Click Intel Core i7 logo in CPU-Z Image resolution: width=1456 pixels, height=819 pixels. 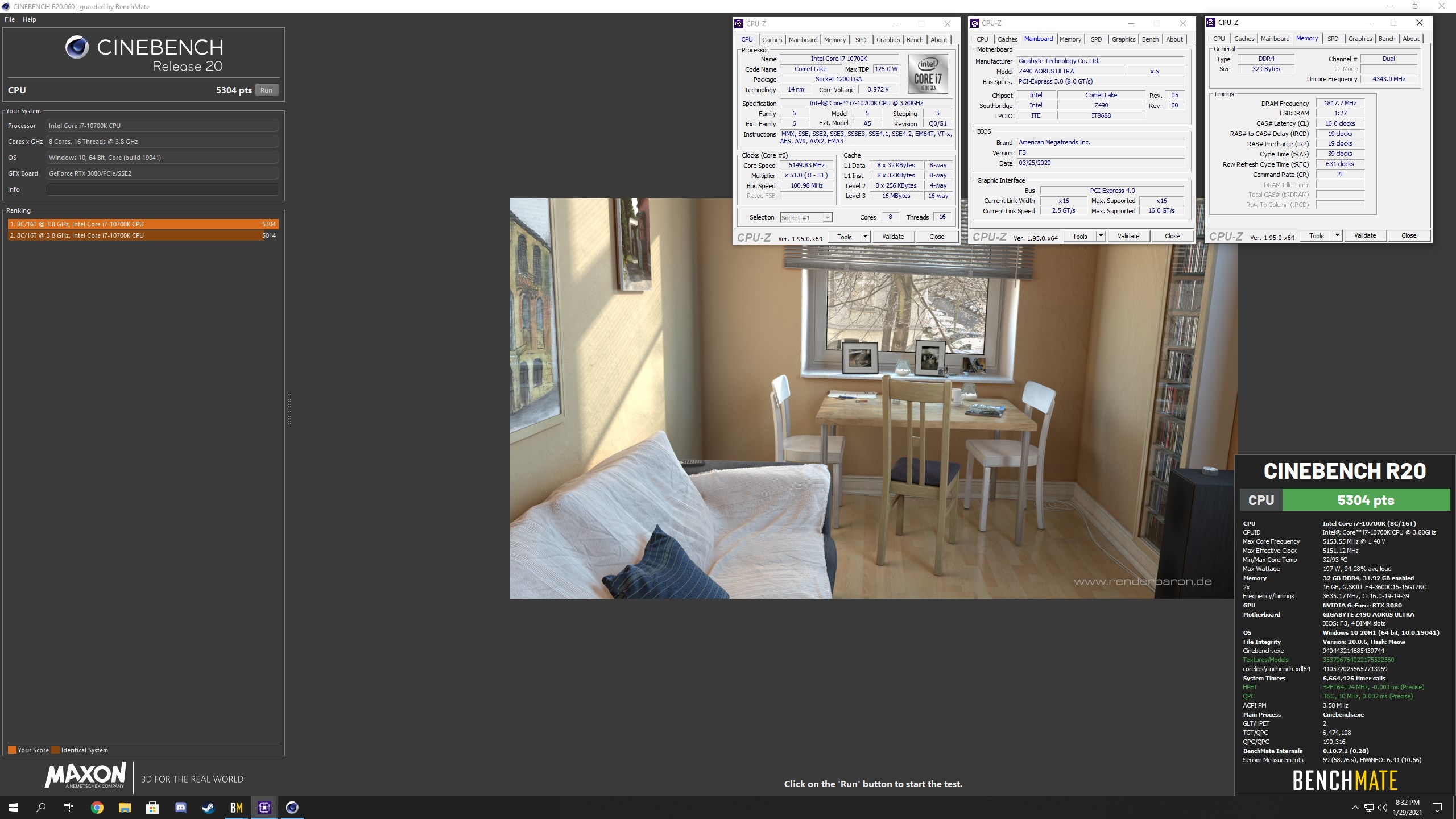click(x=928, y=74)
